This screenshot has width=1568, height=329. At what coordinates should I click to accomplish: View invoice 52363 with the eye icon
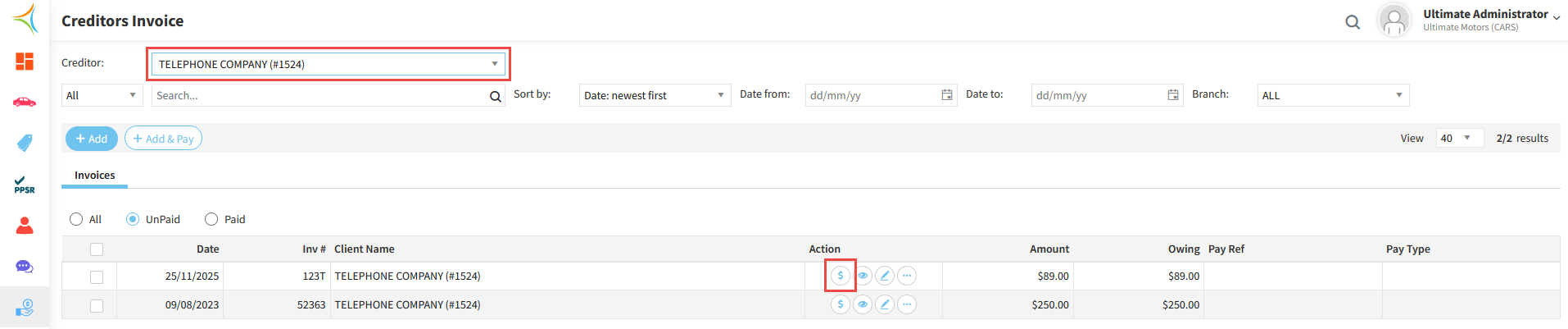(x=863, y=304)
